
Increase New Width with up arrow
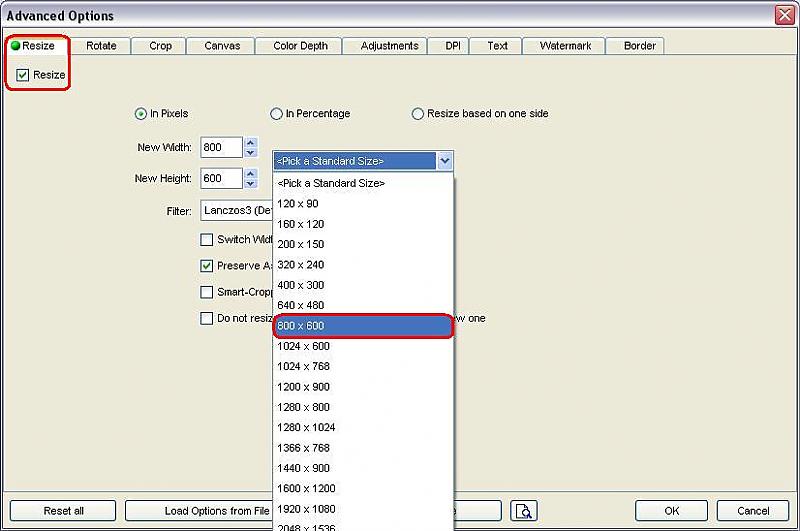point(250,142)
